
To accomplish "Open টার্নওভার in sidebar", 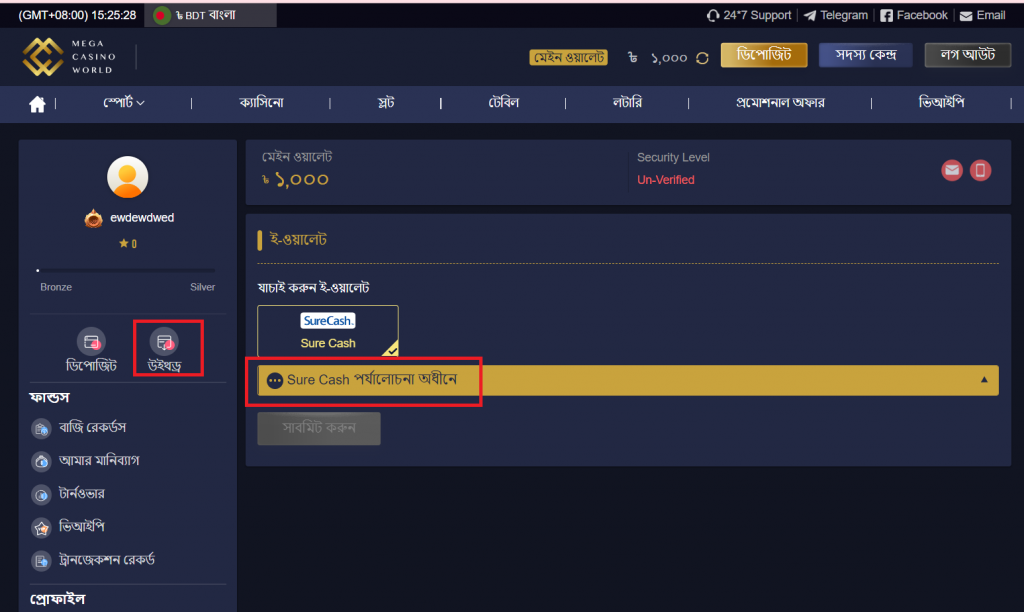I will click(68, 494).
